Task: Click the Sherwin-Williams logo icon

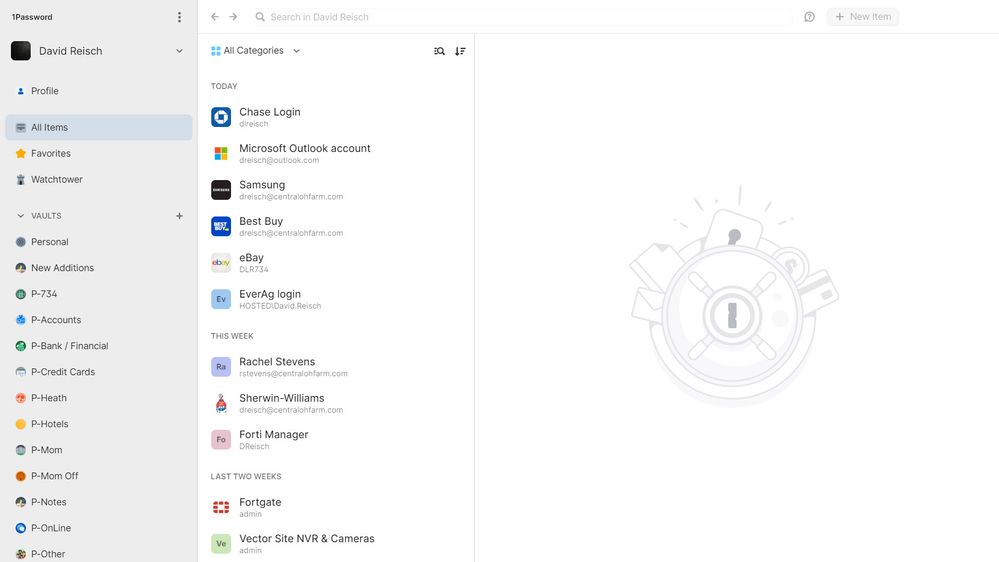Action: [x=221, y=403]
